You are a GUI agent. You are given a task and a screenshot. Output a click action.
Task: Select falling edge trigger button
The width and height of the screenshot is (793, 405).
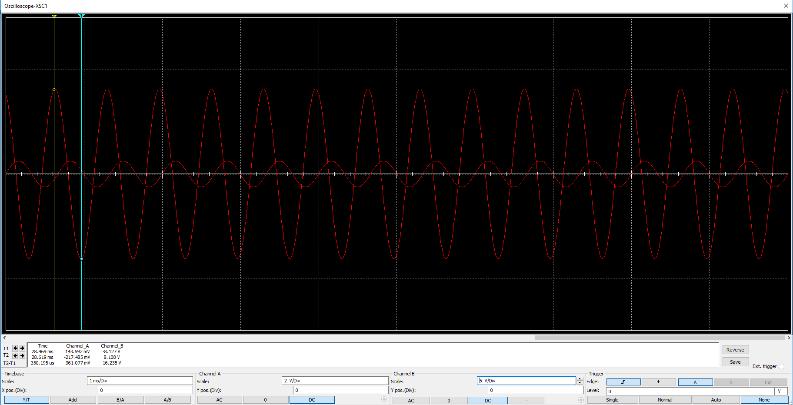tap(659, 382)
